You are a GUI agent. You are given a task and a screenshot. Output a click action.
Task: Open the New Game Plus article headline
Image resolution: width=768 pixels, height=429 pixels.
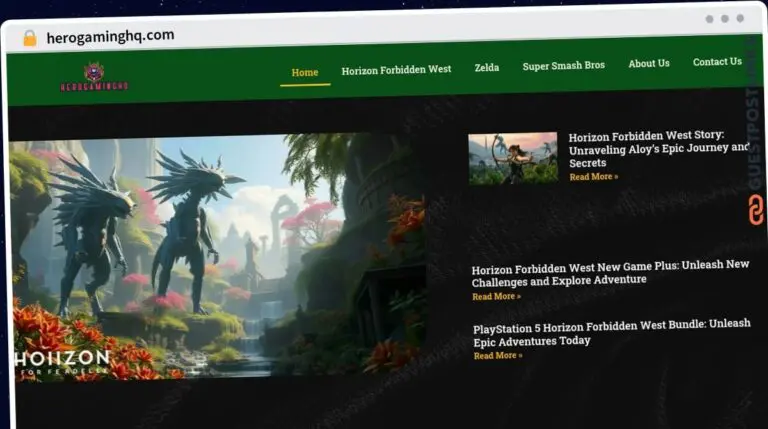(610, 273)
